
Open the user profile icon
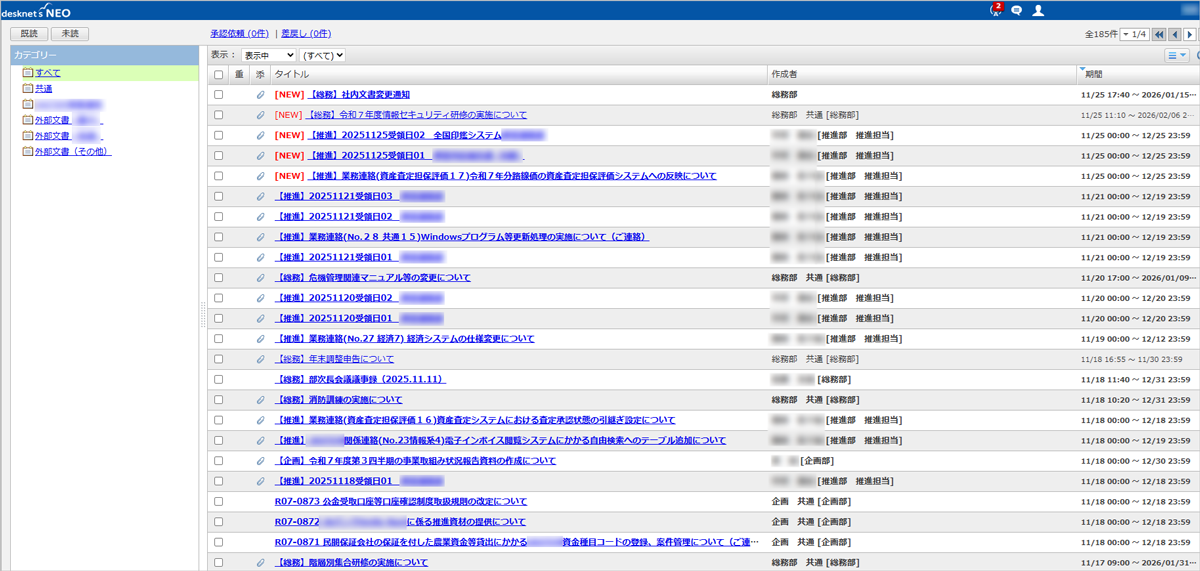(1038, 10)
